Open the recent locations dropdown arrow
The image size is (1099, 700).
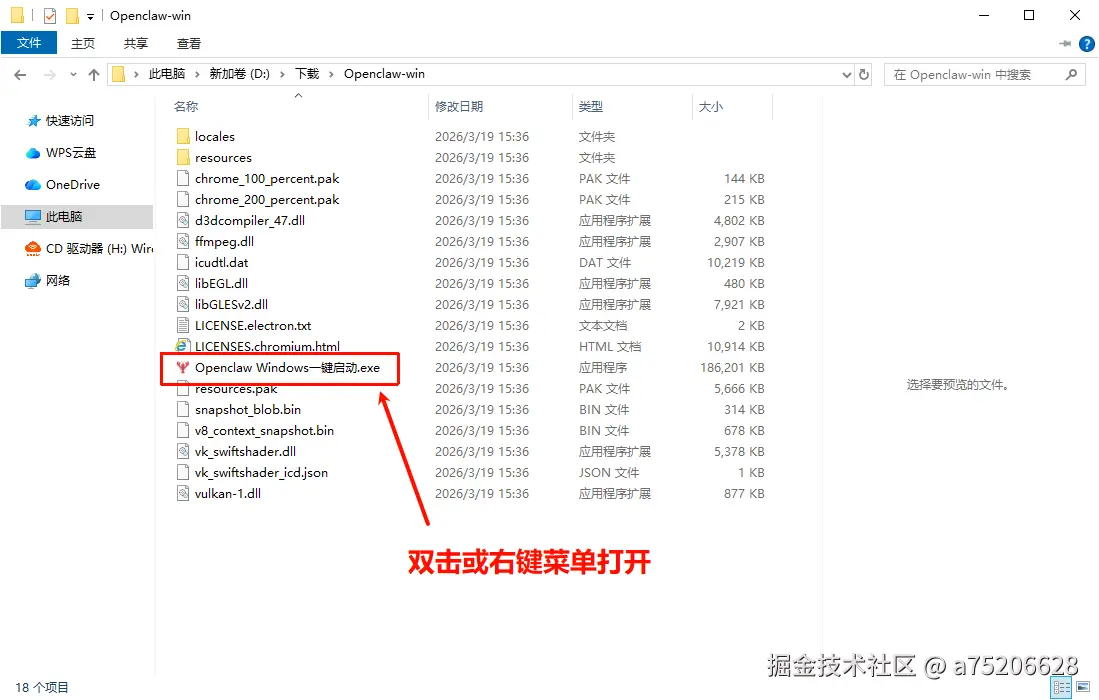click(x=73, y=74)
